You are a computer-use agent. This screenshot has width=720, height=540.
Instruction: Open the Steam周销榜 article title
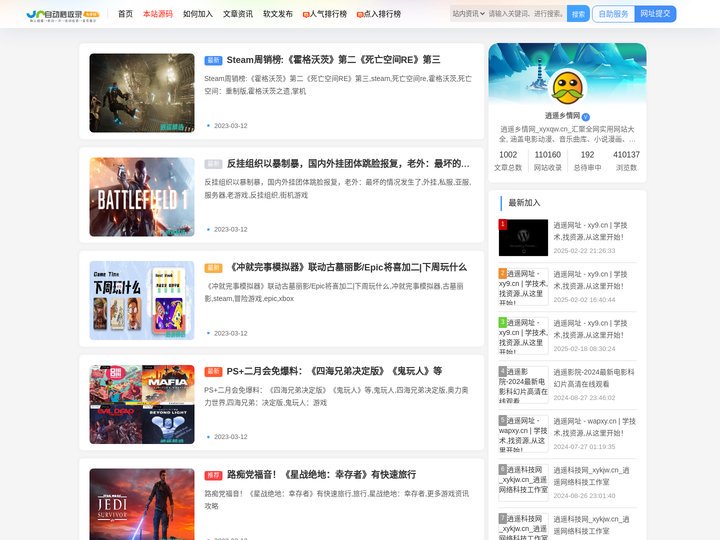333,60
